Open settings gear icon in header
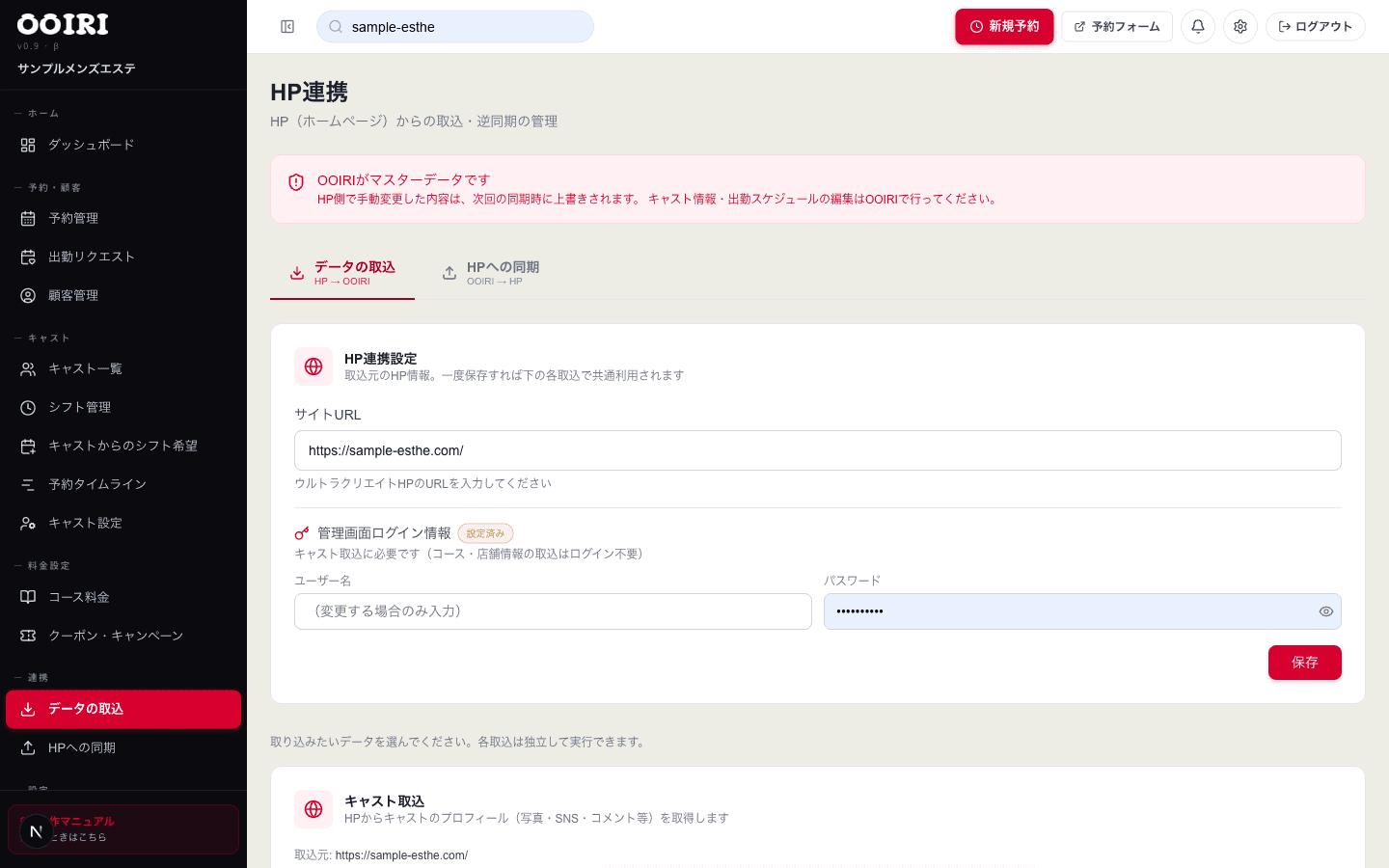Viewport: 1389px width, 868px height. tap(1240, 27)
